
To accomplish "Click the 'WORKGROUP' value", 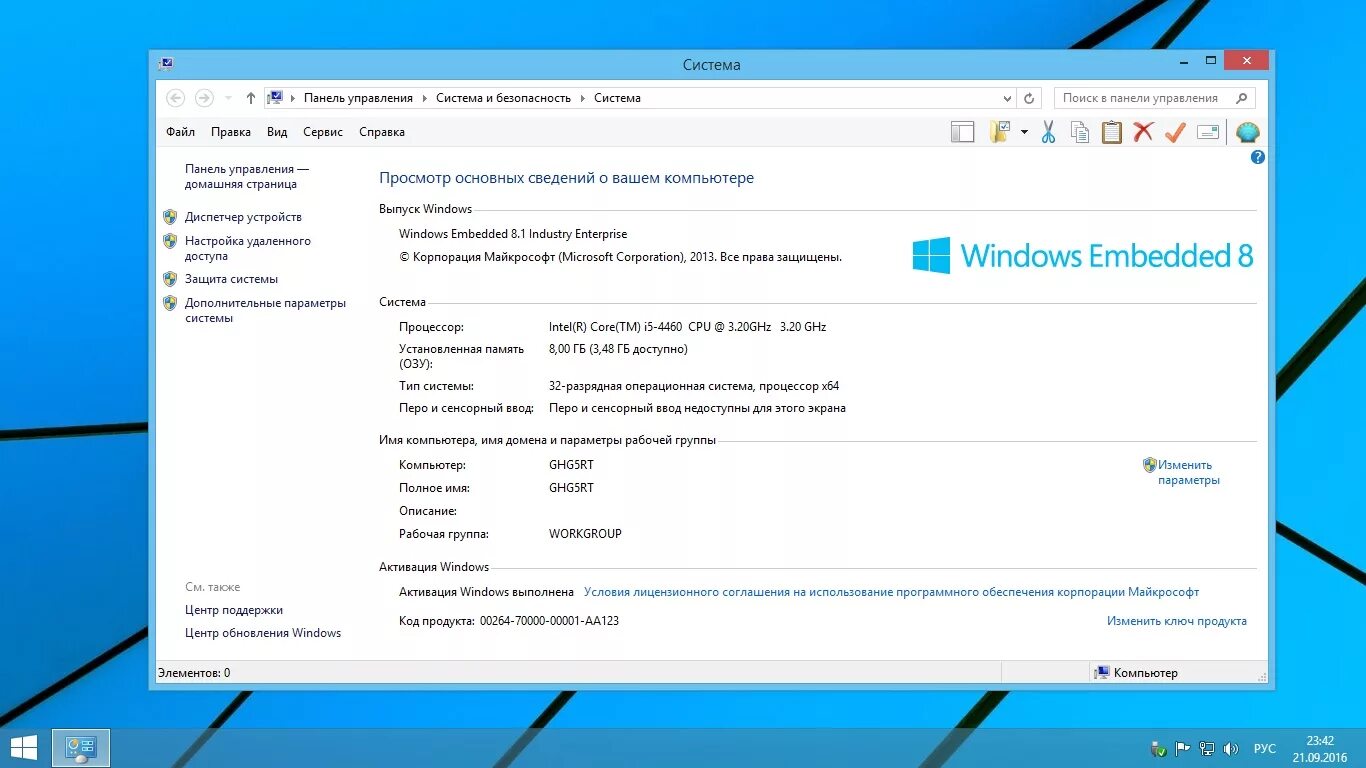I will (585, 534).
